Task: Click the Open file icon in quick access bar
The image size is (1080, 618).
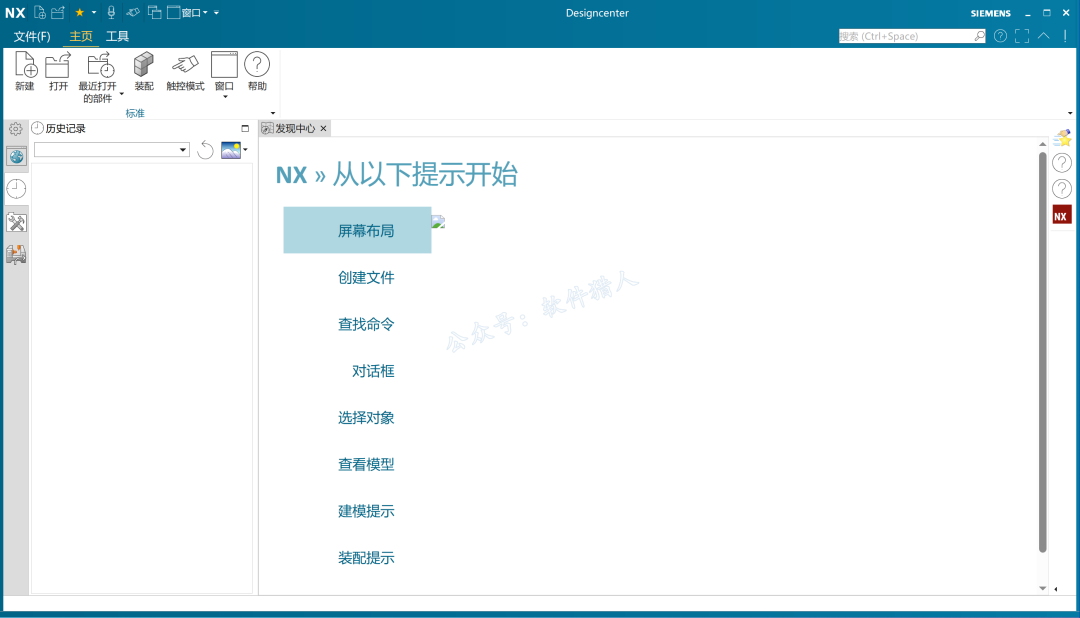Action: [x=58, y=12]
